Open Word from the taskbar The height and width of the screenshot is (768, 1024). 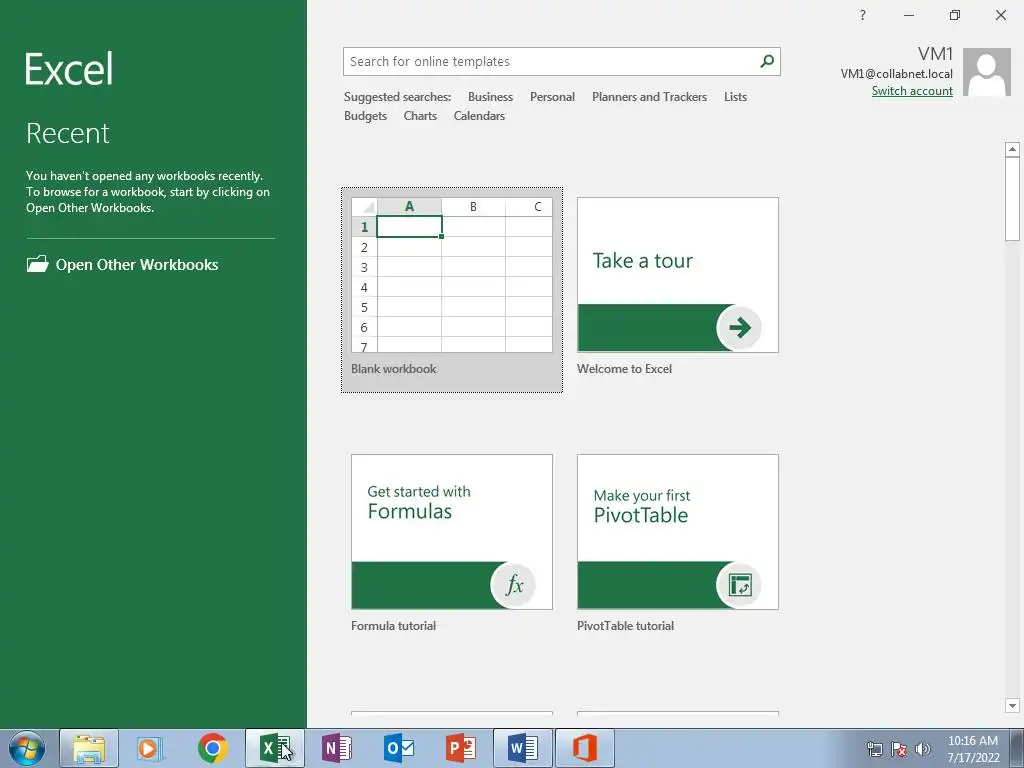pyautogui.click(x=522, y=748)
